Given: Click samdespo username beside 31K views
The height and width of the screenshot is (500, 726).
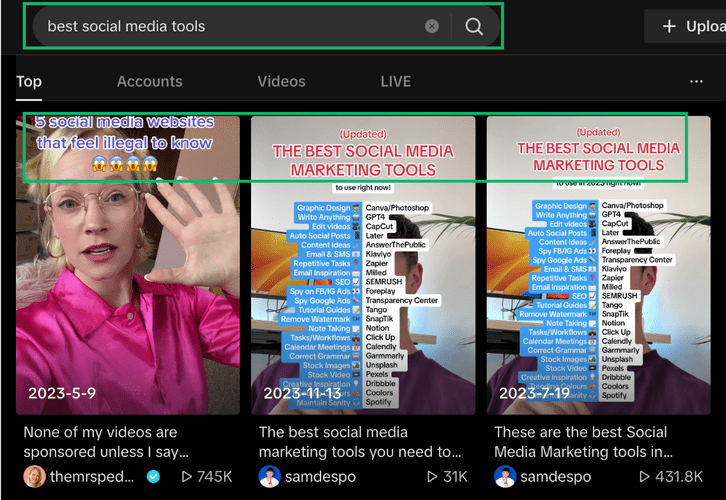Looking at the screenshot, I should (x=320, y=476).
